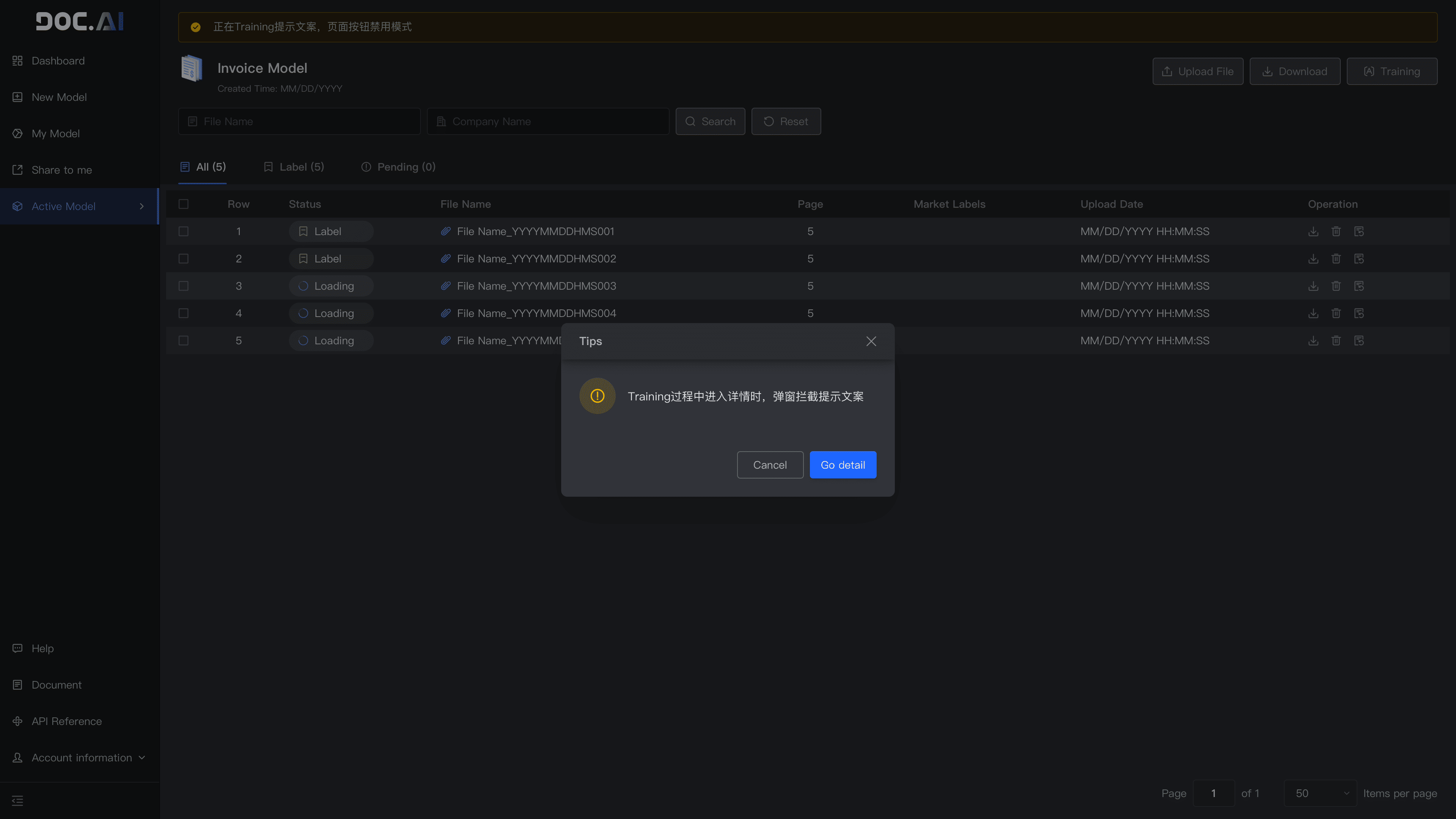Image resolution: width=1456 pixels, height=819 pixels.
Task: Click the trash delete icon in row 5
Action: pos(1335,340)
